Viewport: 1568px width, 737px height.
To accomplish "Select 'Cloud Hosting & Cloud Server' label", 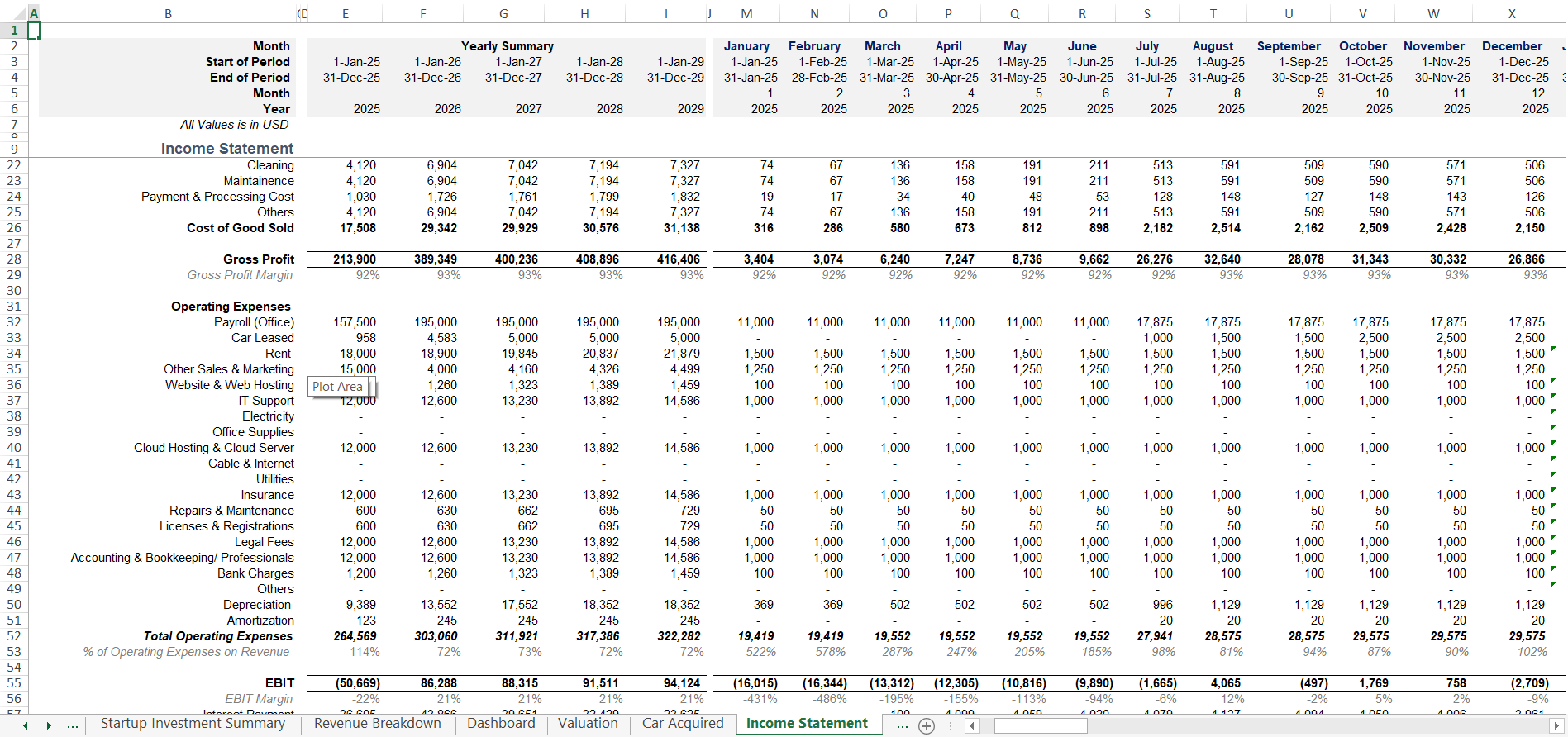I will pyautogui.click(x=214, y=448).
